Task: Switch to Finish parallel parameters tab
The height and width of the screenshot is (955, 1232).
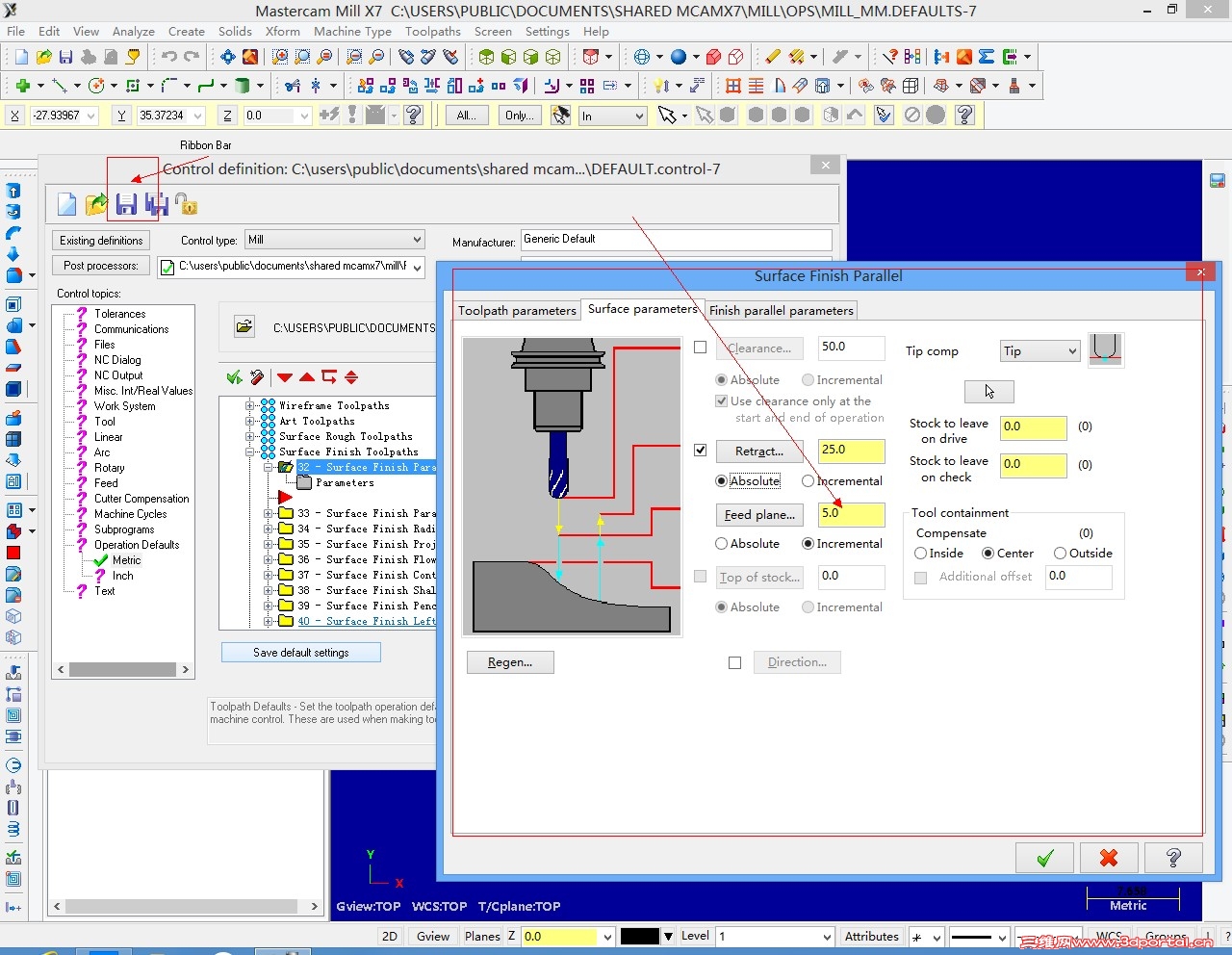Action: point(781,310)
